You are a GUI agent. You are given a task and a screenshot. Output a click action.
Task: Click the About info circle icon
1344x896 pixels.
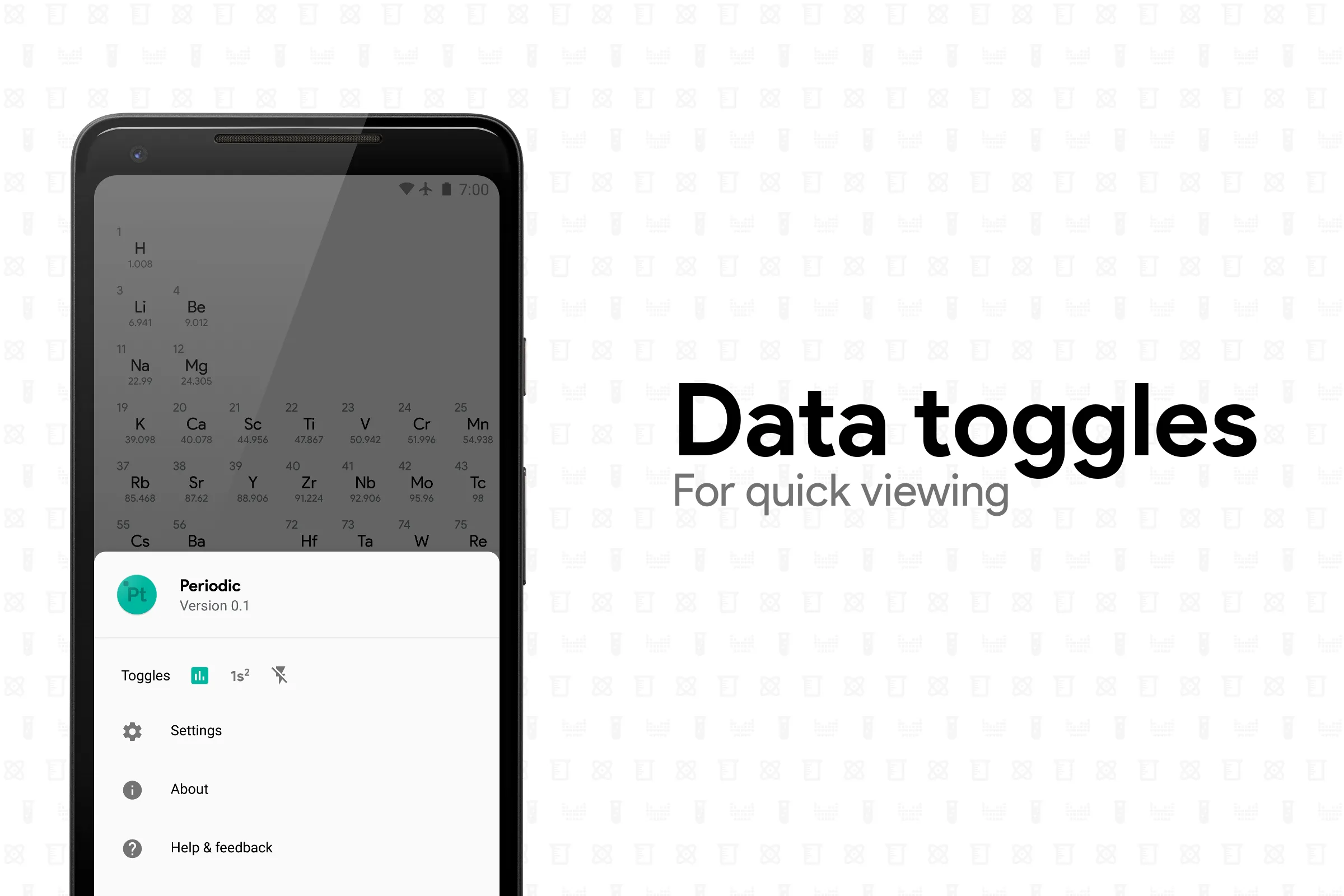click(132, 789)
